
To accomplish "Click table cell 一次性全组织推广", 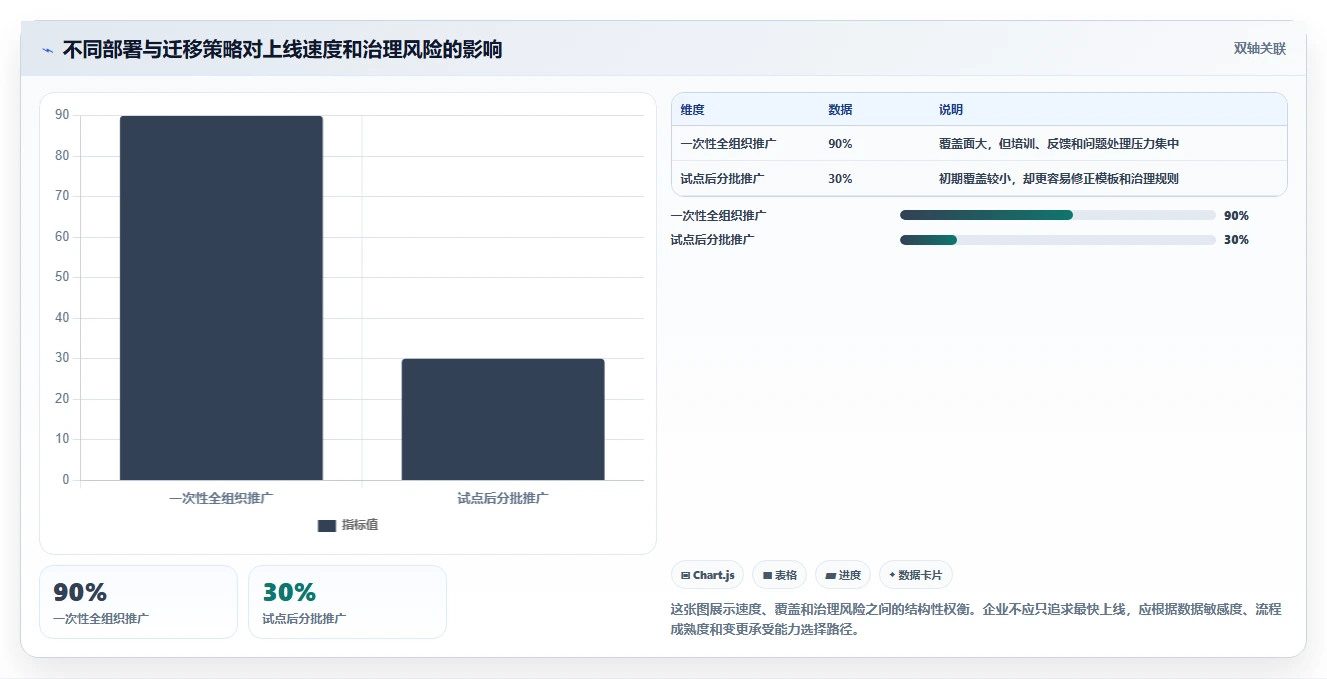I will 728,144.
